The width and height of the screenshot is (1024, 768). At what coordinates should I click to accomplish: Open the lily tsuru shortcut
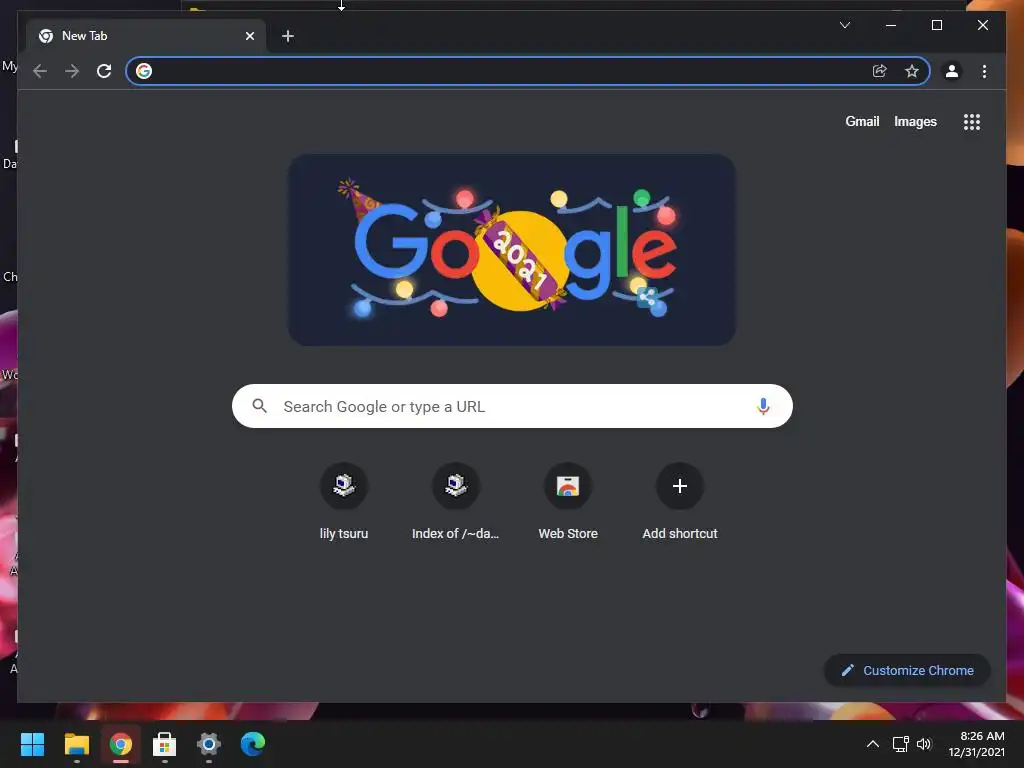(344, 503)
